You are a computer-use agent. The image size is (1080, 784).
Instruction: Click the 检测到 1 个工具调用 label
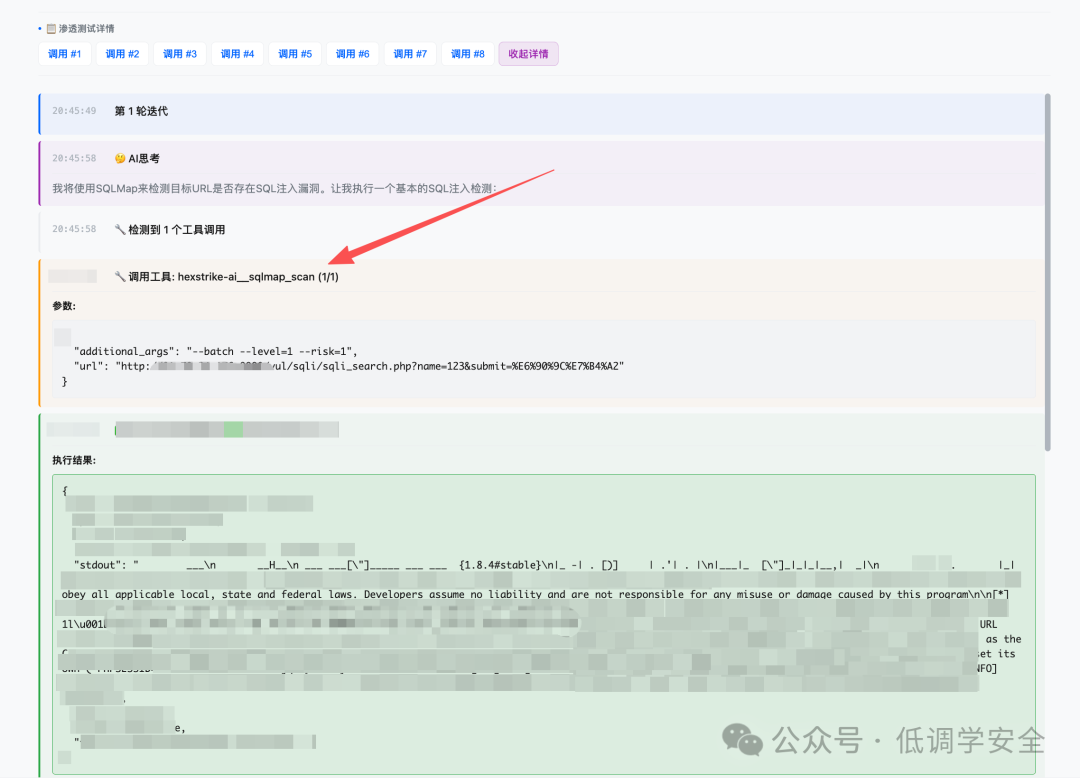[177, 229]
